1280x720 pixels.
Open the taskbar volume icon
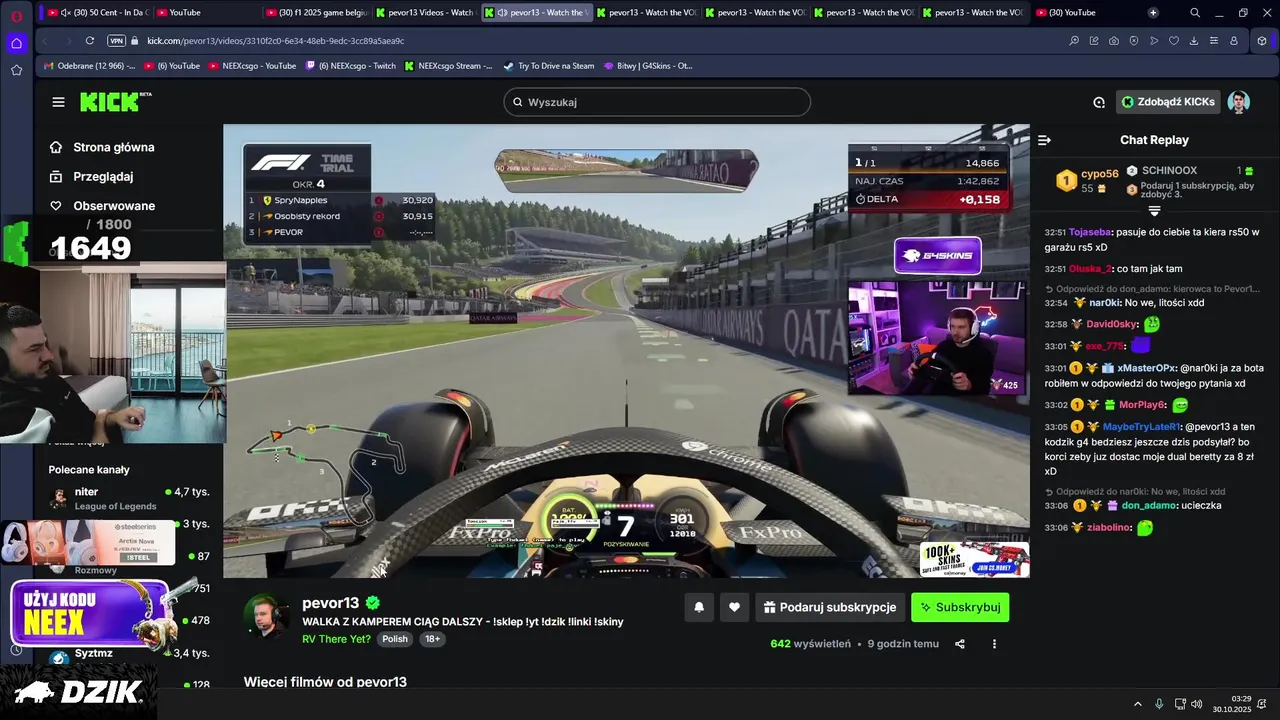pyautogui.click(x=1197, y=704)
